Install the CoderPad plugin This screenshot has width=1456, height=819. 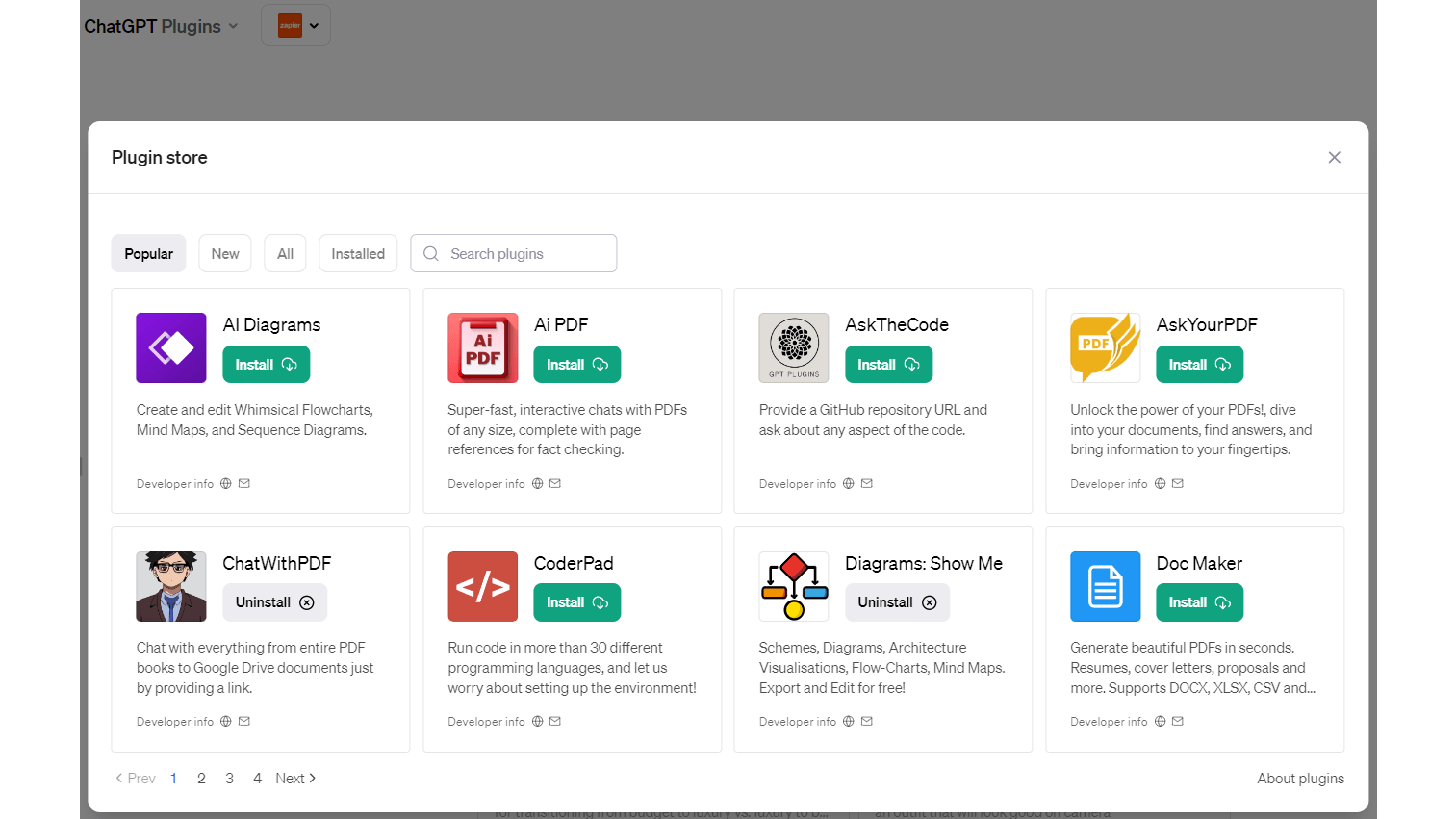576,602
